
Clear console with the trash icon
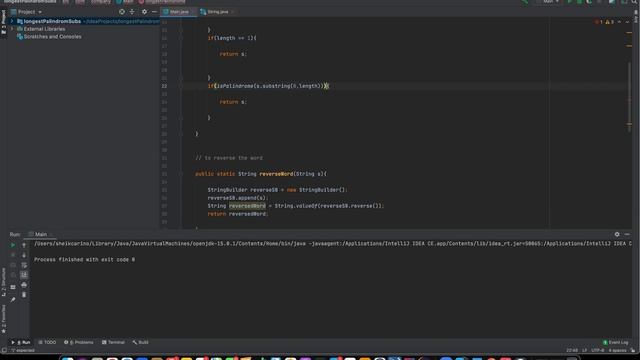coord(24,294)
